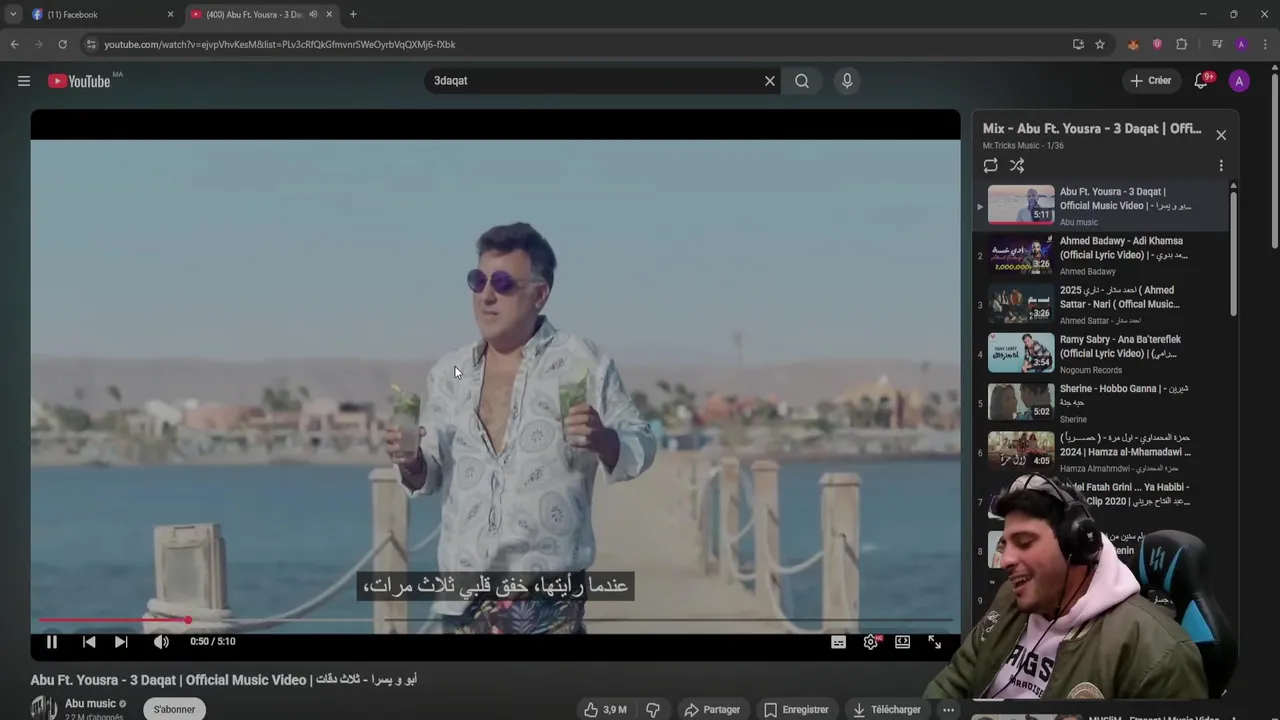Clear the search box with the X
This screenshot has height=720, width=1280.
click(770, 81)
